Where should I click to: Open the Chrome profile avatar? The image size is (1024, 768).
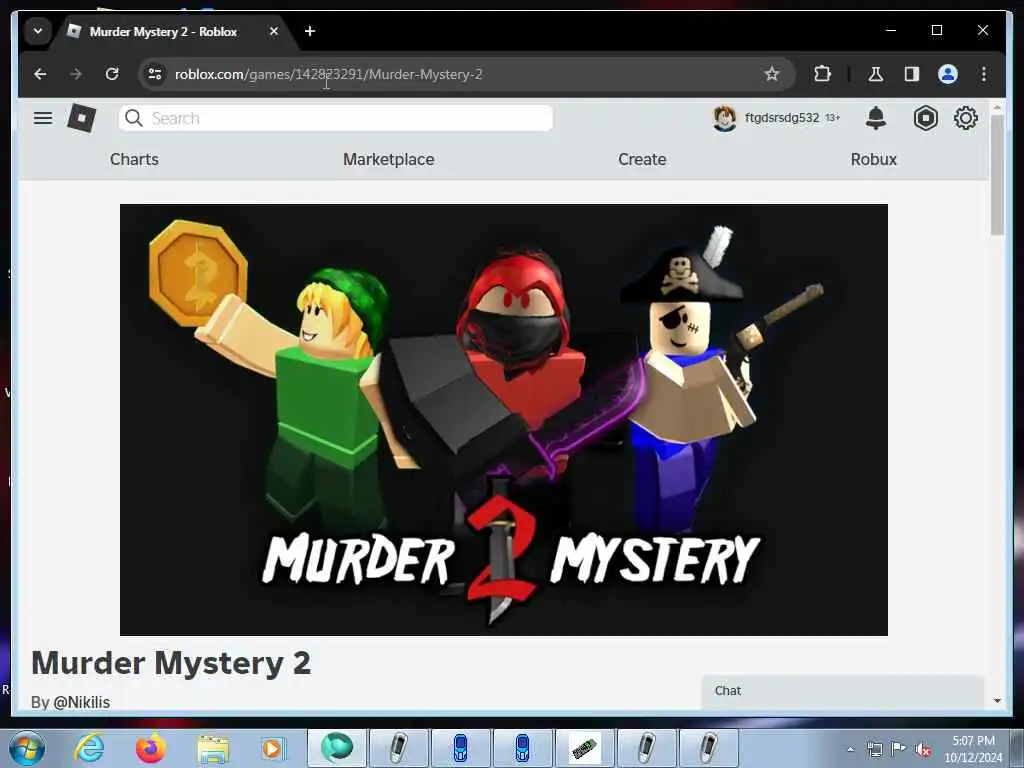pos(948,74)
